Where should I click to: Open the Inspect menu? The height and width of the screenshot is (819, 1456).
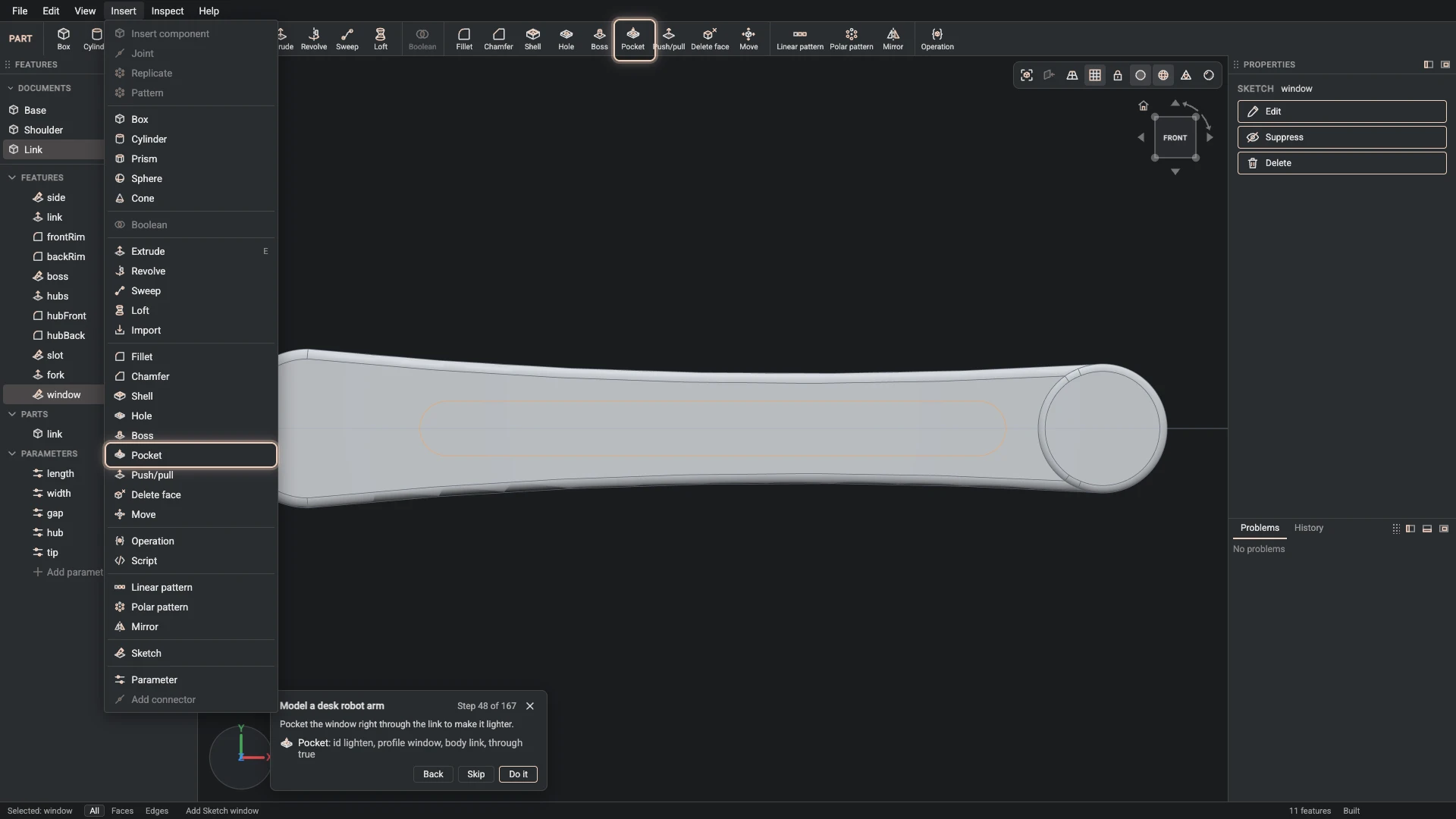pos(167,11)
